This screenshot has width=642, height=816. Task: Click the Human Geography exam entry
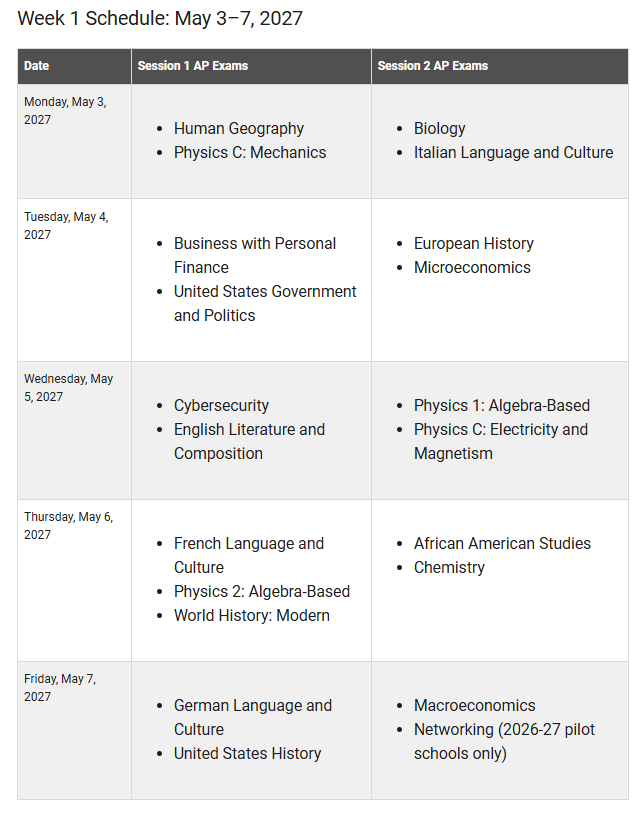tap(239, 129)
